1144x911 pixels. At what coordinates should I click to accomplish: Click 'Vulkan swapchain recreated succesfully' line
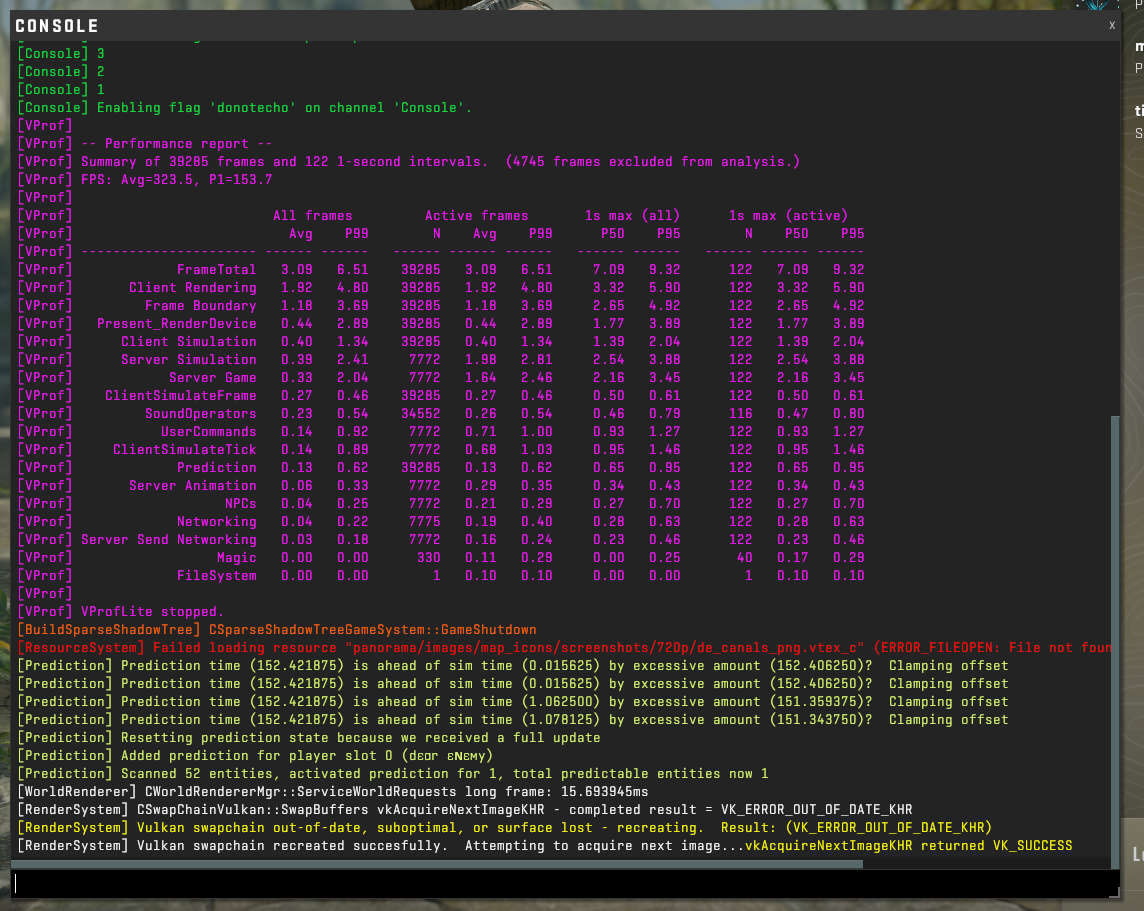544,846
